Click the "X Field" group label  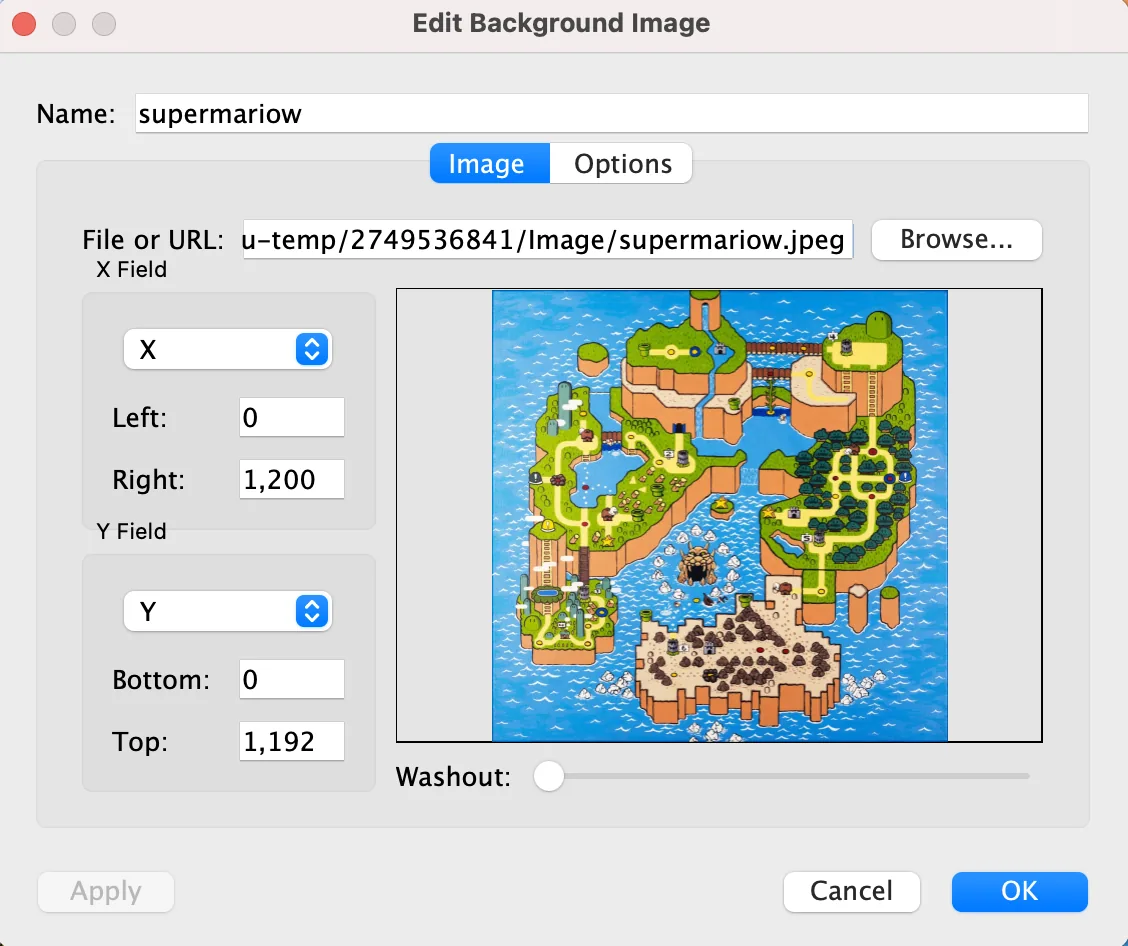coord(132,270)
